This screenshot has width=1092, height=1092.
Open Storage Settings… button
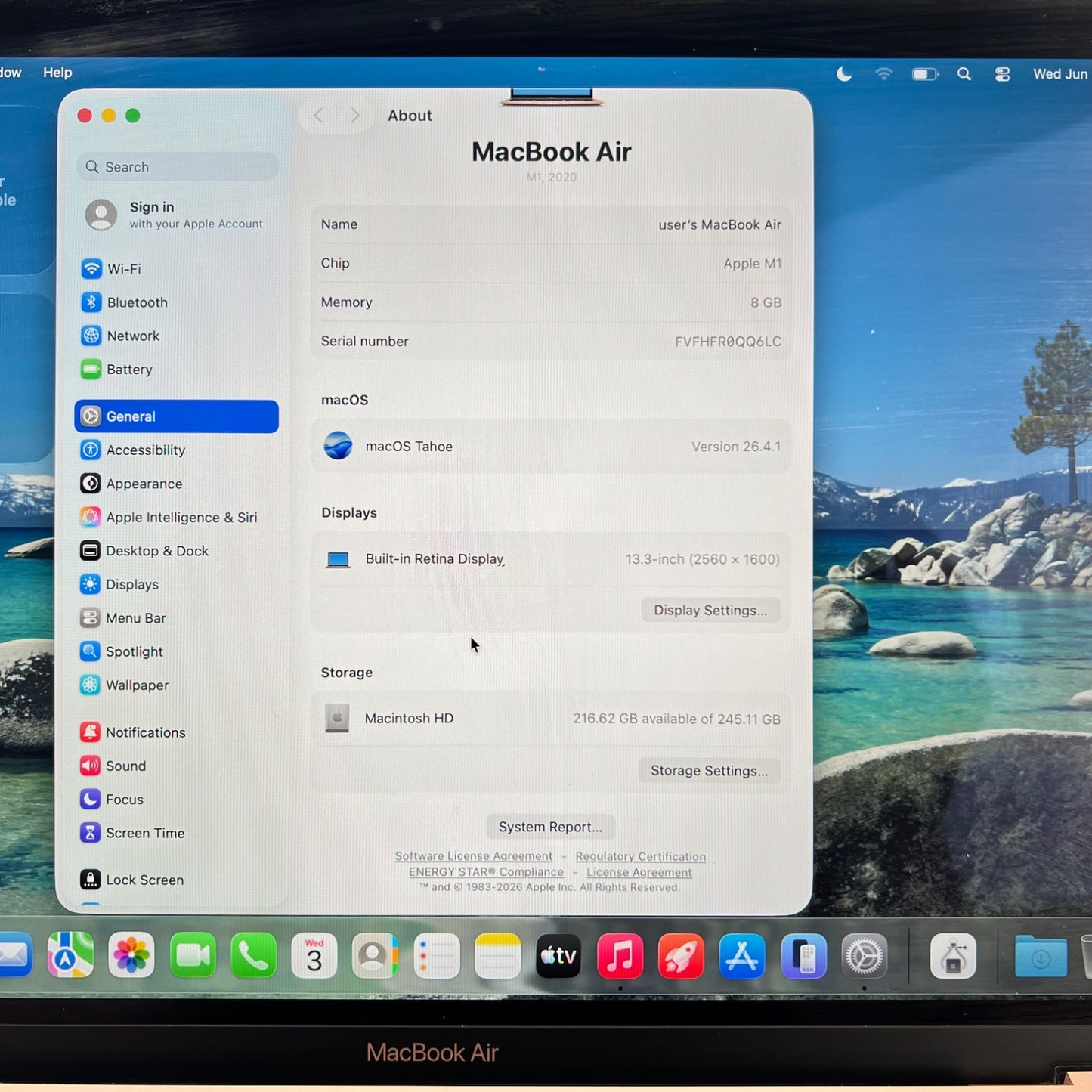click(709, 771)
